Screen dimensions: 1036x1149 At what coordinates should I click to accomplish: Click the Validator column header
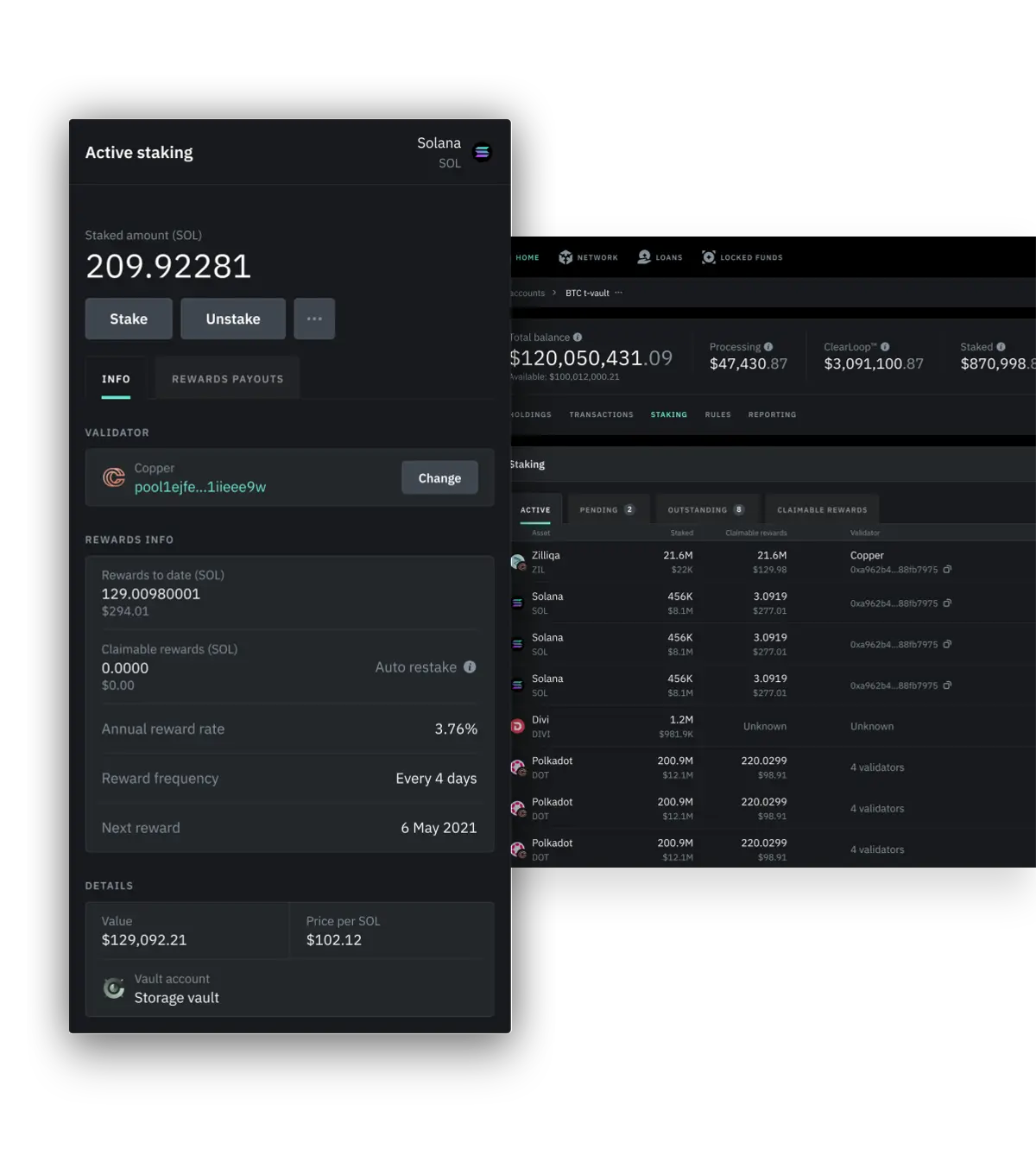pyautogui.click(x=865, y=533)
